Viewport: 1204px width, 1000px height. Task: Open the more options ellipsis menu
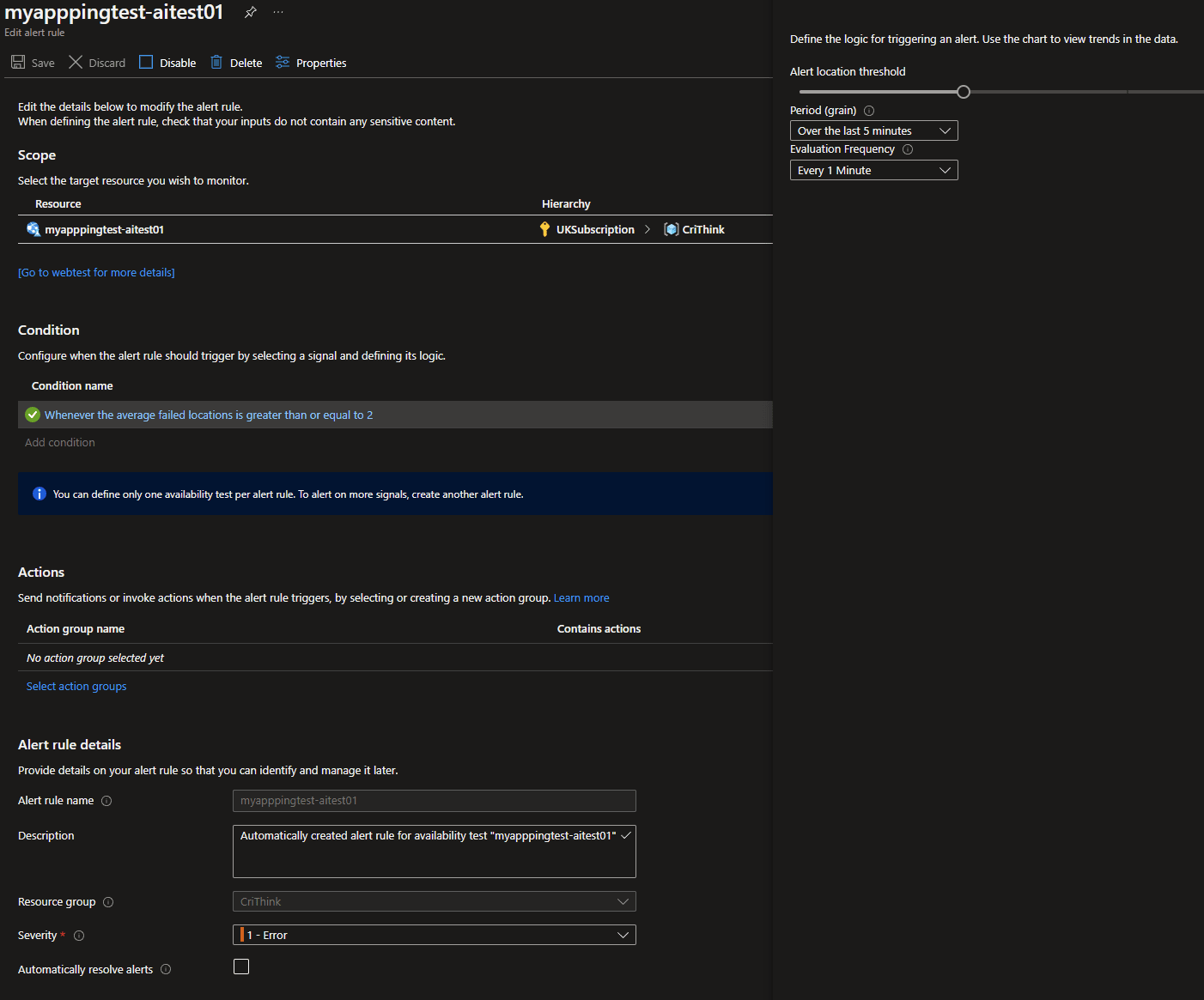pos(277,11)
